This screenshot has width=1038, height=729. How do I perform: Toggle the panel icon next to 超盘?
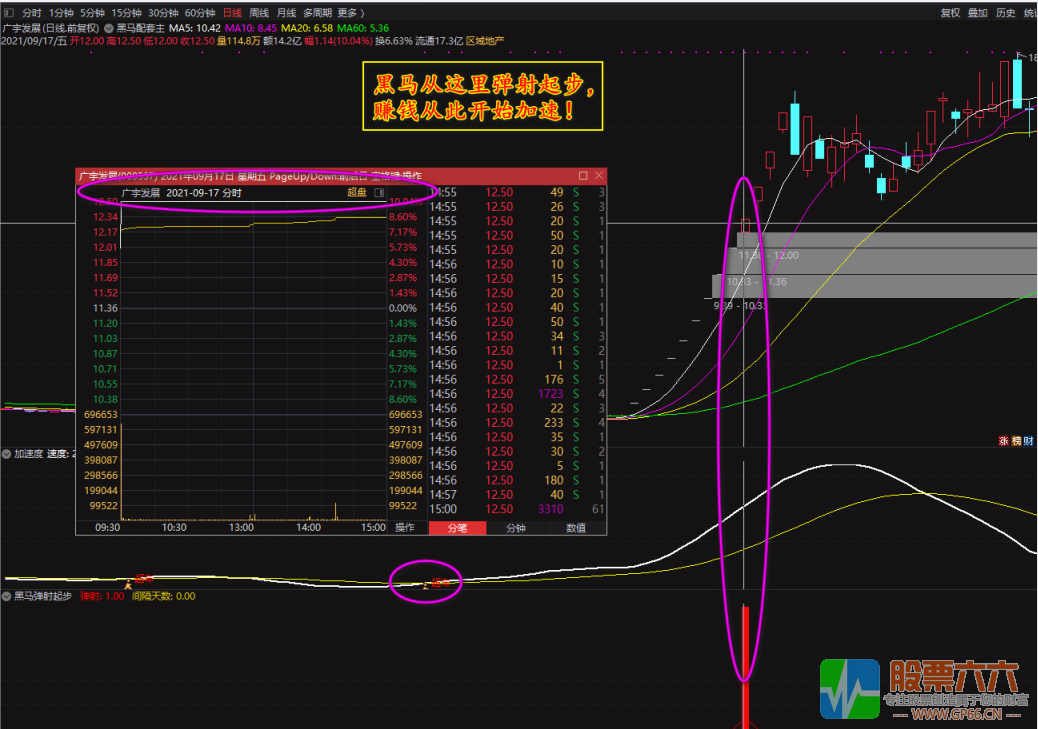click(x=379, y=192)
